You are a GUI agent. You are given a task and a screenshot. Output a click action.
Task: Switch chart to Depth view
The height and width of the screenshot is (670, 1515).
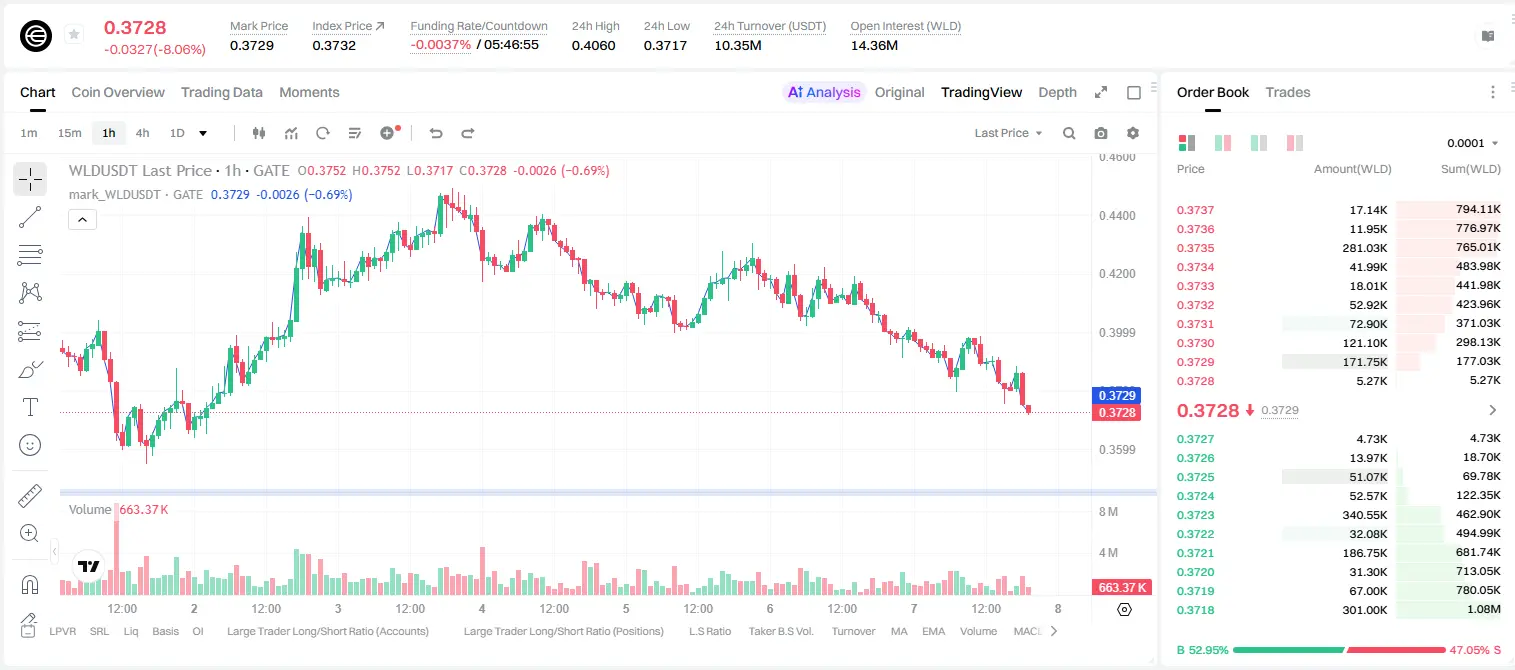(1057, 92)
